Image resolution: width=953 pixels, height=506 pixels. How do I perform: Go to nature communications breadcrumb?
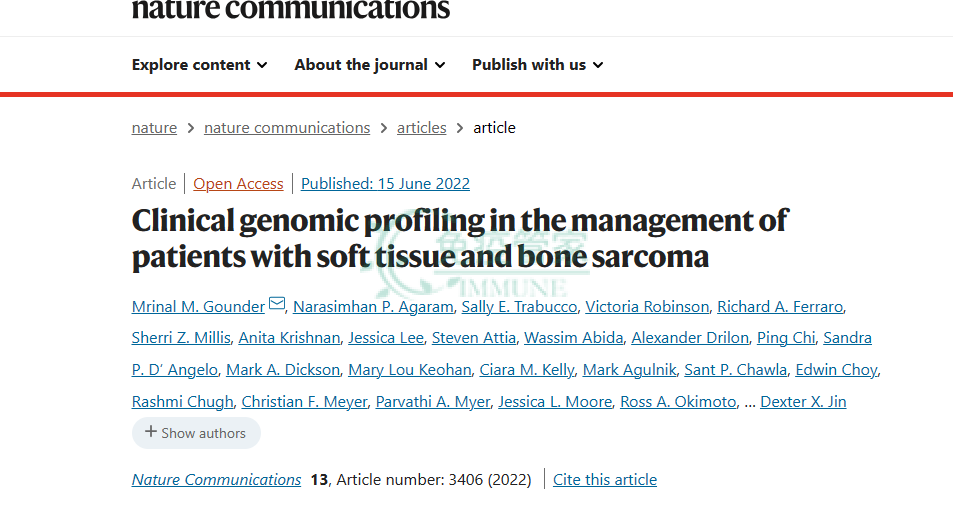[287, 128]
